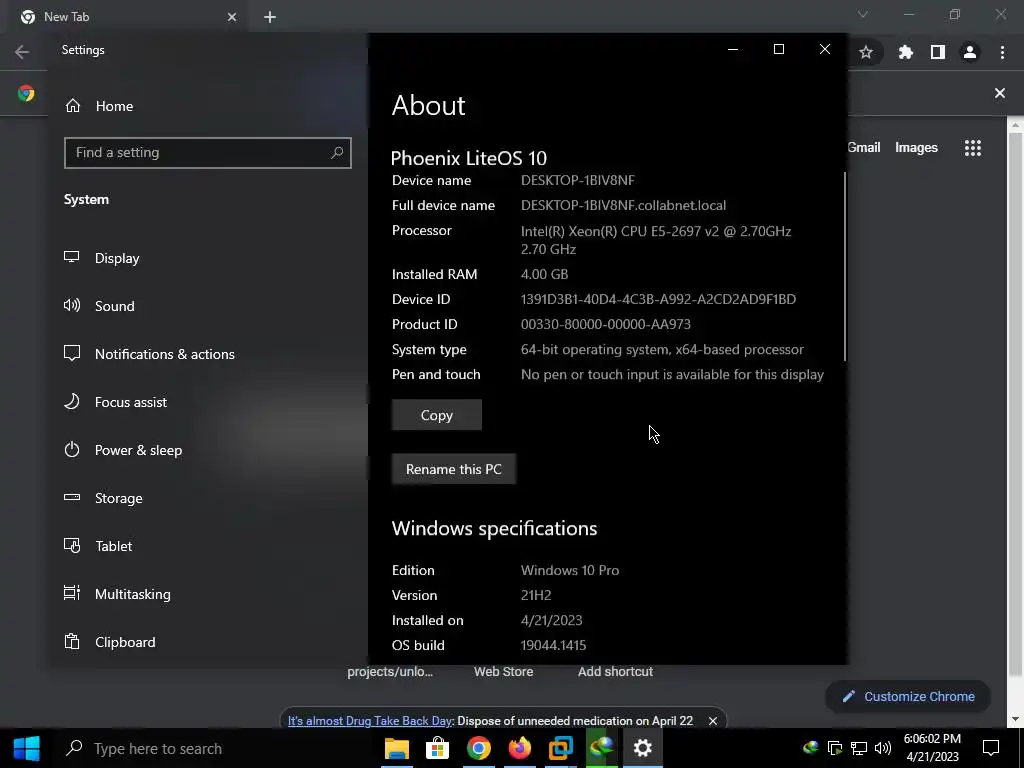Image resolution: width=1024 pixels, height=768 pixels.
Task: Open File Explorer from taskbar
Action: (396, 748)
